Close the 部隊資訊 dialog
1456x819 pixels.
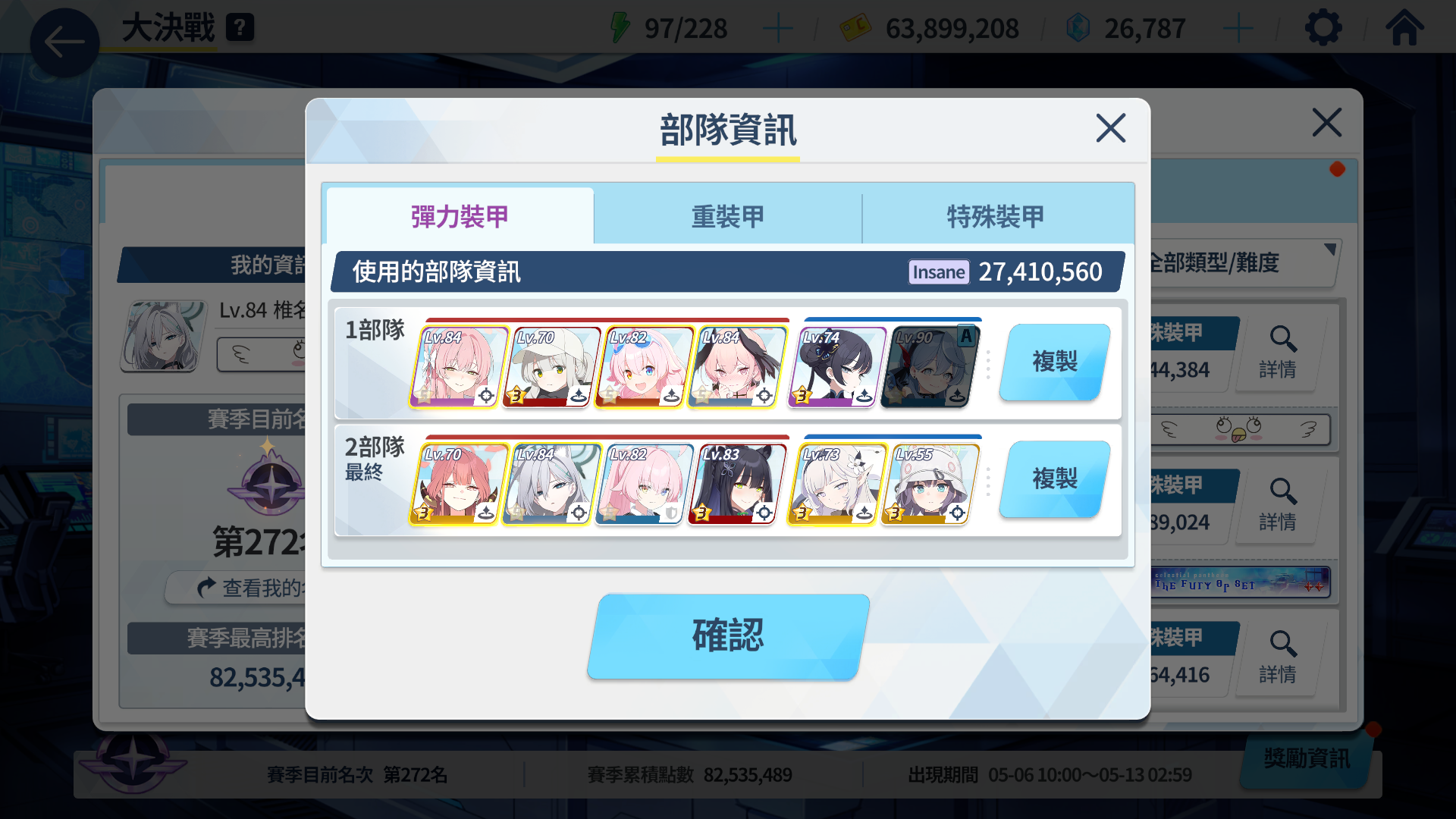click(x=1111, y=128)
